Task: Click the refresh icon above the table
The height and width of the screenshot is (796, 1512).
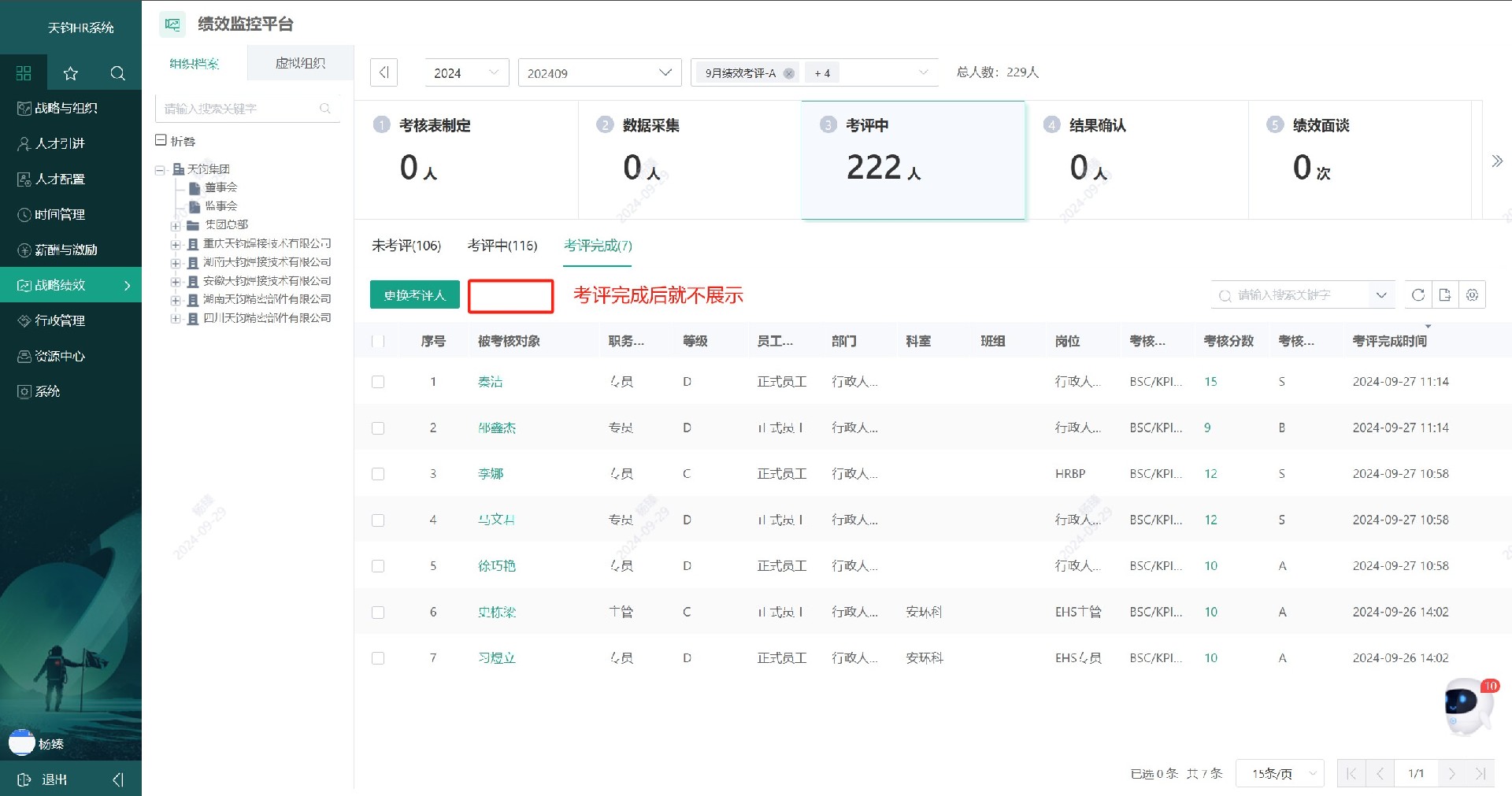Action: click(x=1418, y=294)
